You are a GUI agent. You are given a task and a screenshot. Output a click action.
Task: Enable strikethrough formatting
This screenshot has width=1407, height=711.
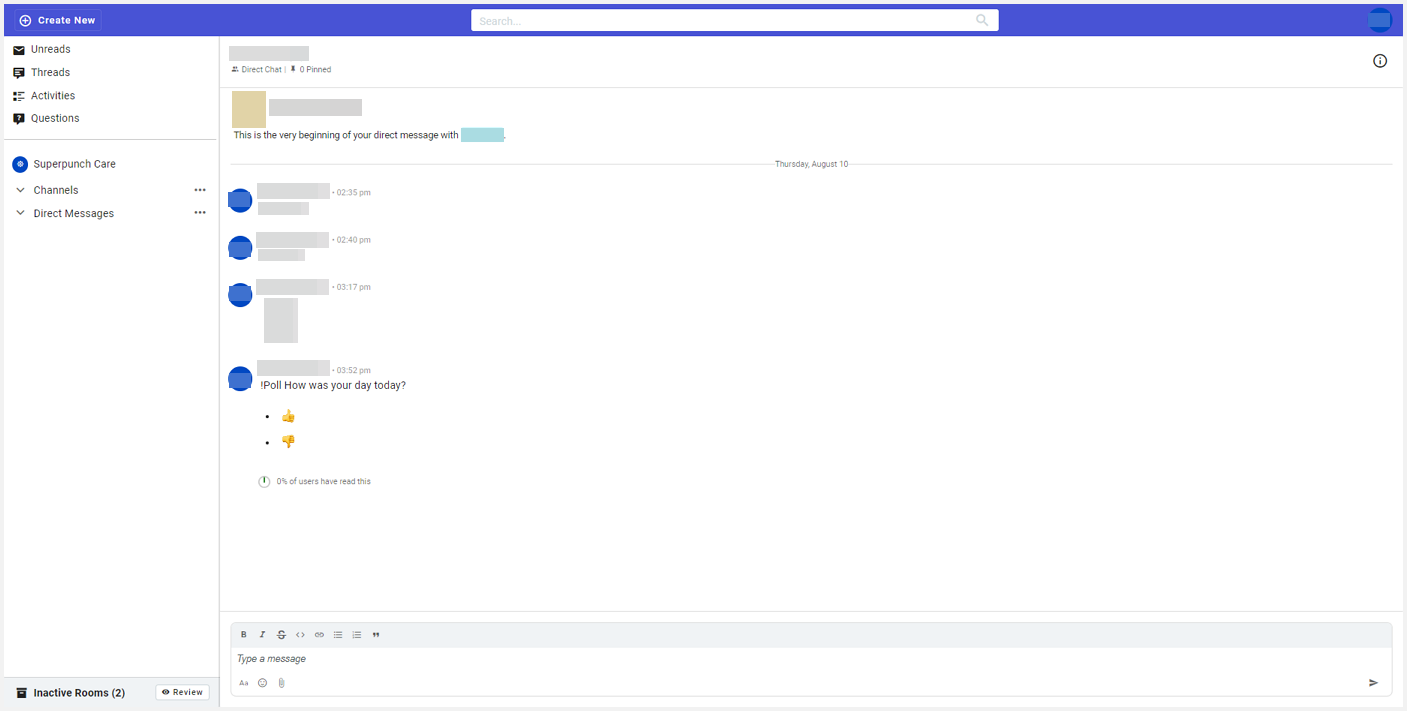pos(281,634)
